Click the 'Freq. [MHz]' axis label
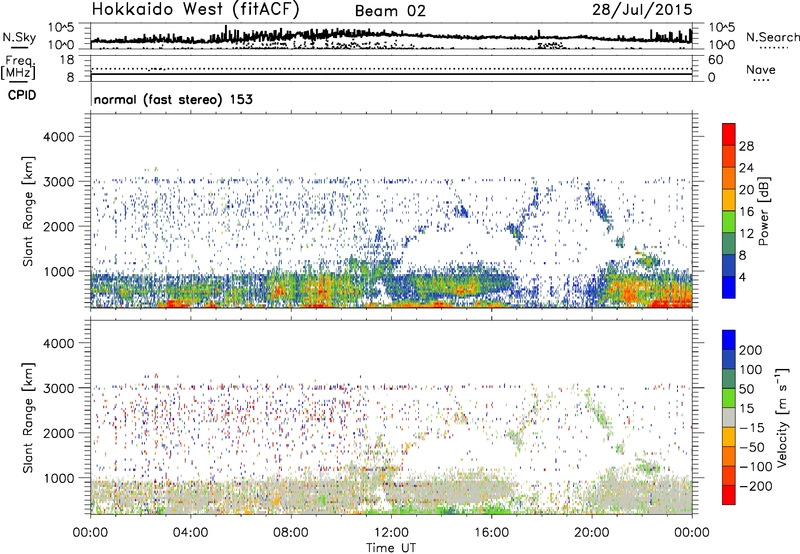This screenshot has width=800, height=554. click(x=18, y=67)
